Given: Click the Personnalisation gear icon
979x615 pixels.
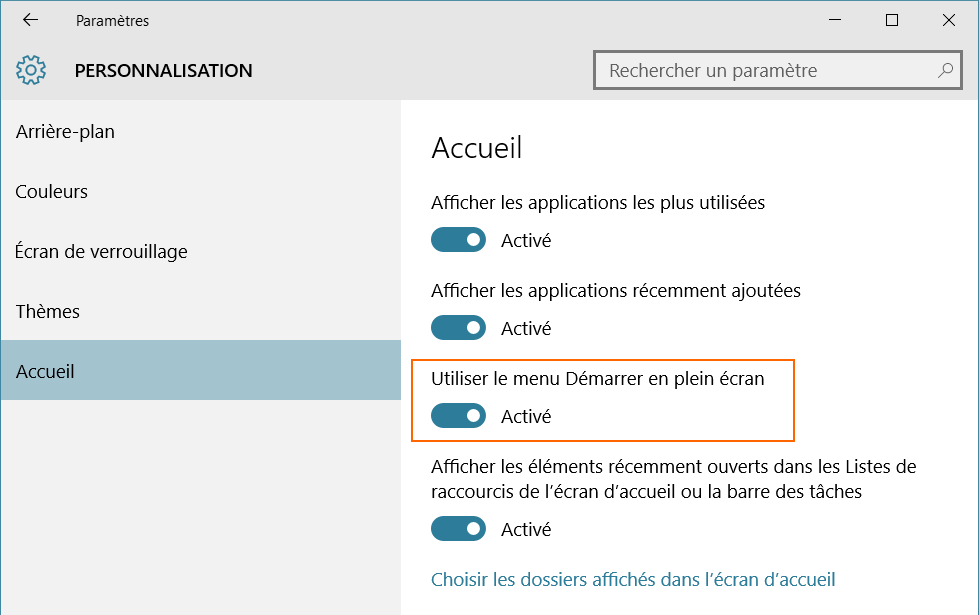Looking at the screenshot, I should tap(31, 70).
